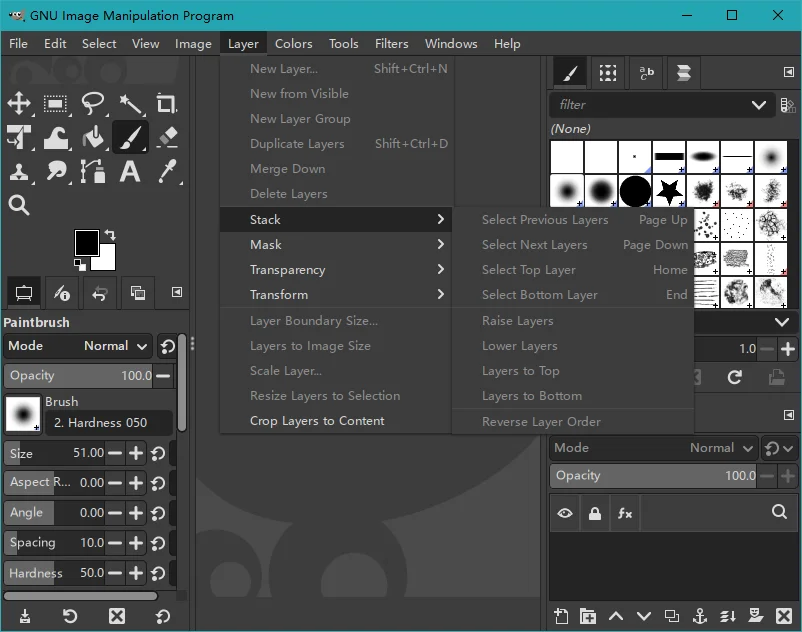
Task: Toggle layer effects fx icon
Action: [625, 513]
